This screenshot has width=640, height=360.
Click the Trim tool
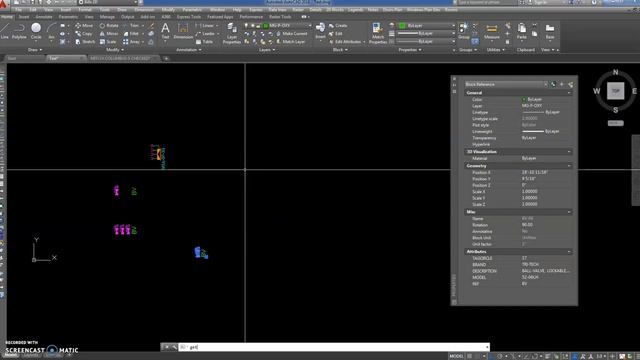[131, 25]
